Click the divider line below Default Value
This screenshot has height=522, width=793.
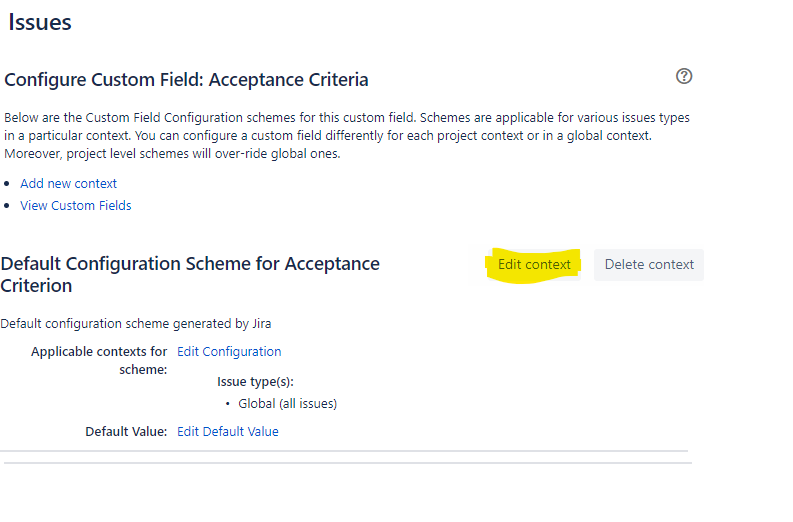[x=344, y=451]
